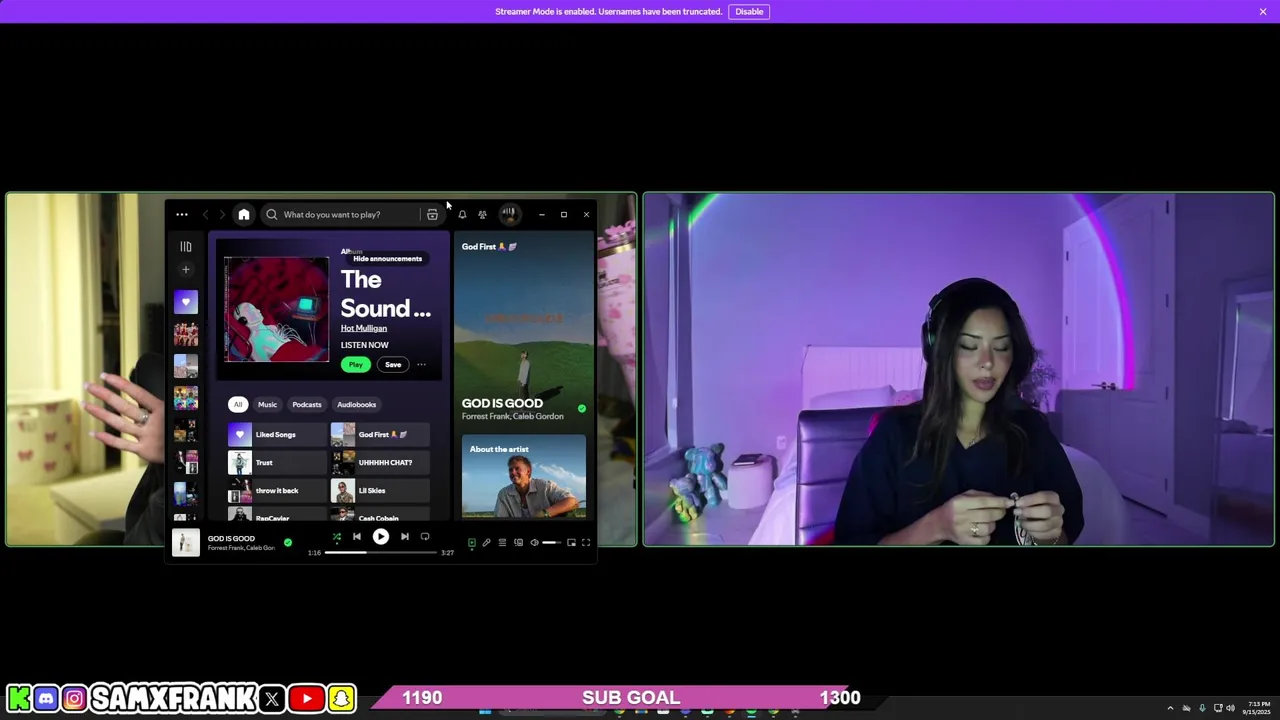
Task: Go forward with Spotify's right arrow
Action: [x=222, y=214]
